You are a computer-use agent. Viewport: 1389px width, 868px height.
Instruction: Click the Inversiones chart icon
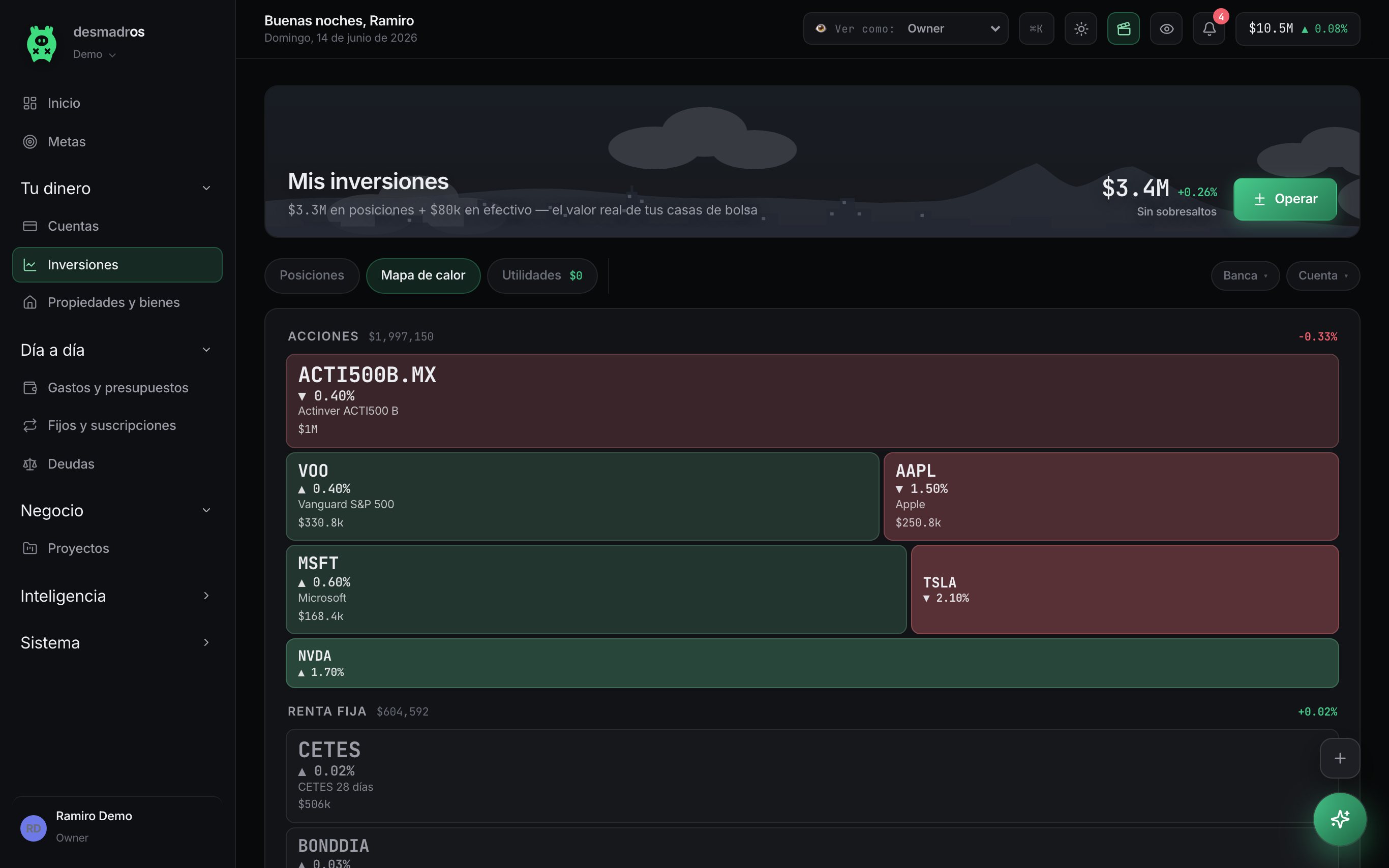(30, 265)
